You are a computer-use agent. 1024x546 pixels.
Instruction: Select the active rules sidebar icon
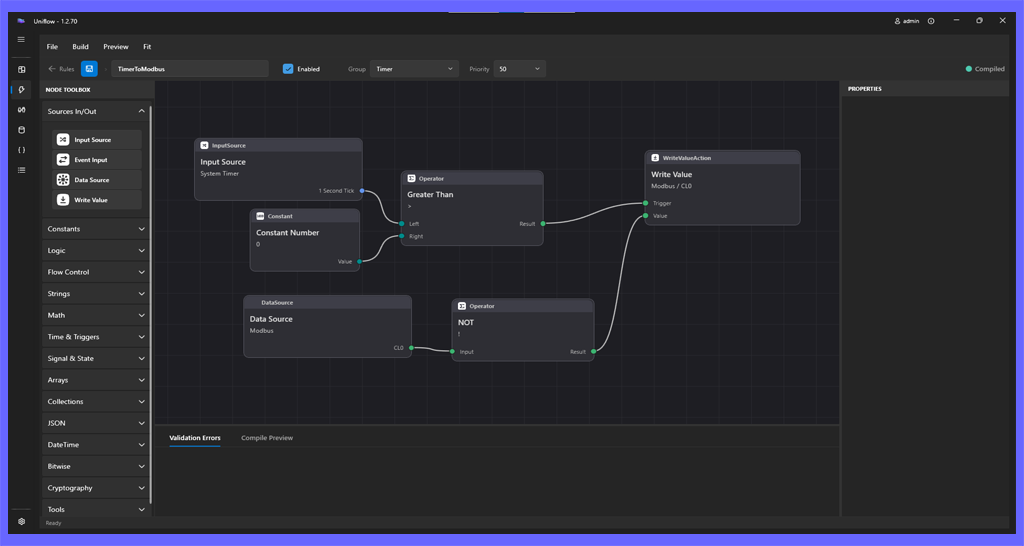[x=22, y=89]
